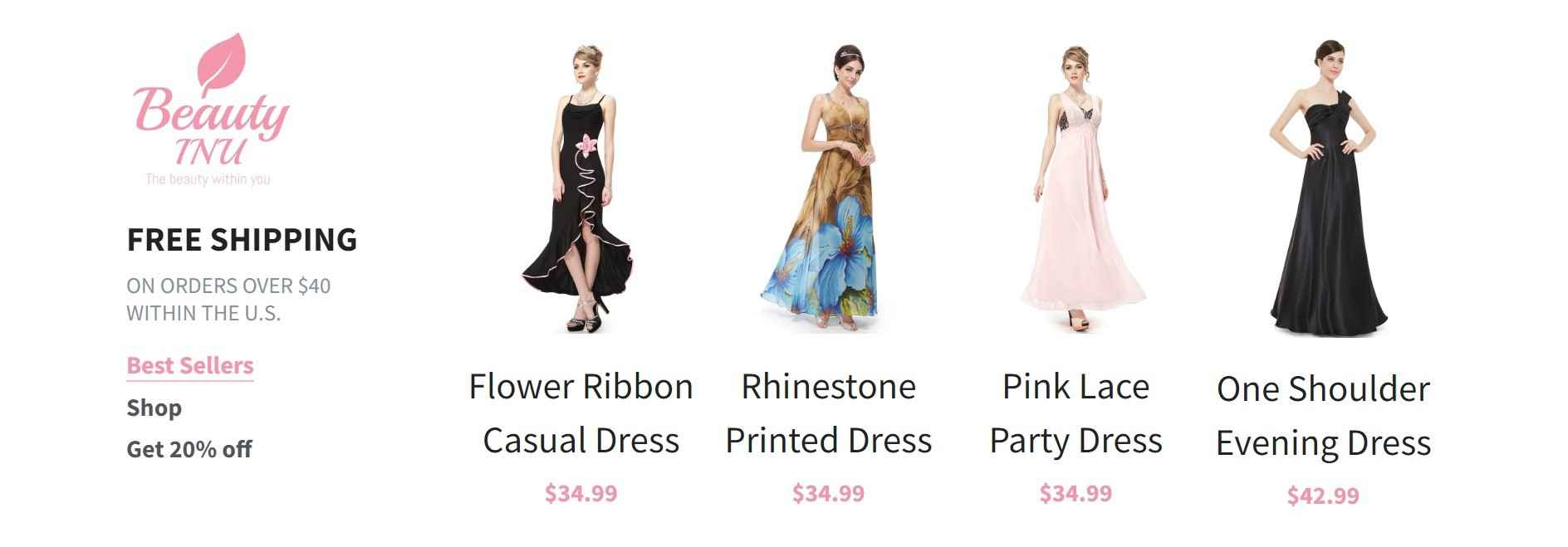Viewport: 1568px width, 547px height.
Task: Click the $34.99 price under Pink Lace dress
Action: click(x=1076, y=494)
